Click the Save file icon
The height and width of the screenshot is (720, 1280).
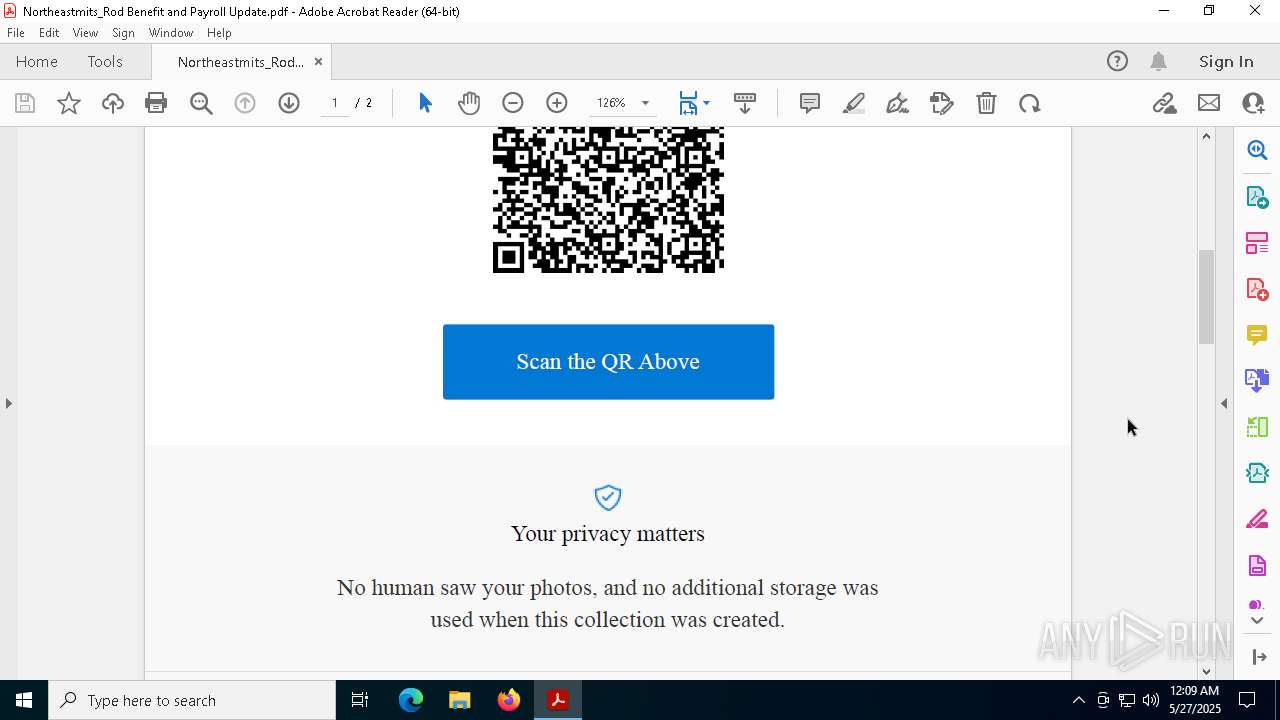click(x=25, y=103)
